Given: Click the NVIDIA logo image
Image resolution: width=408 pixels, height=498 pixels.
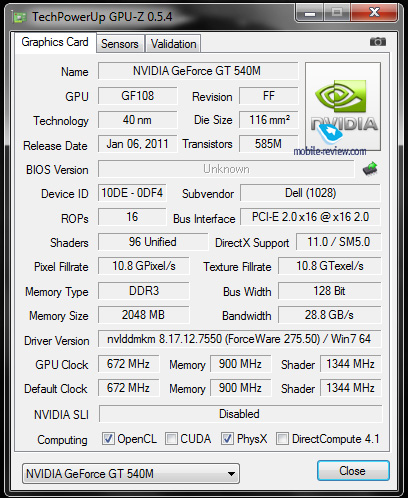Looking at the screenshot, I should (x=343, y=106).
